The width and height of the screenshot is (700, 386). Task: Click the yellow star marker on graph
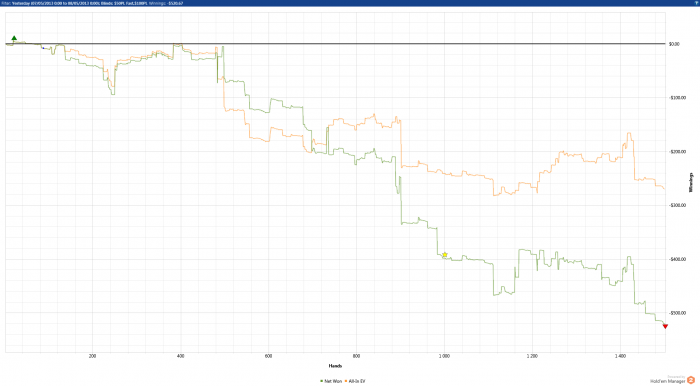tap(445, 255)
